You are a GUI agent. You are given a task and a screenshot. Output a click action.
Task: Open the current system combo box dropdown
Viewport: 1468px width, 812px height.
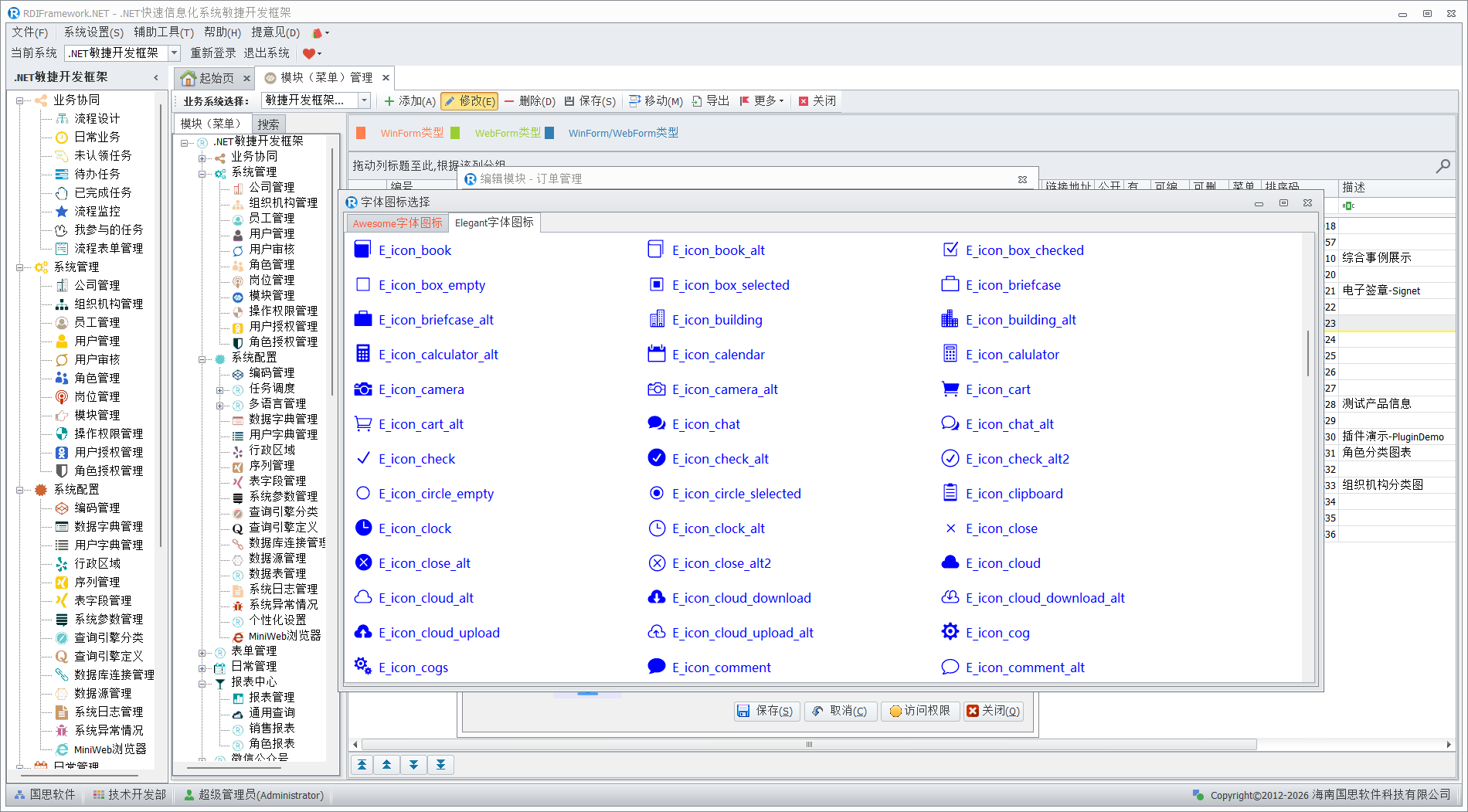175,53
